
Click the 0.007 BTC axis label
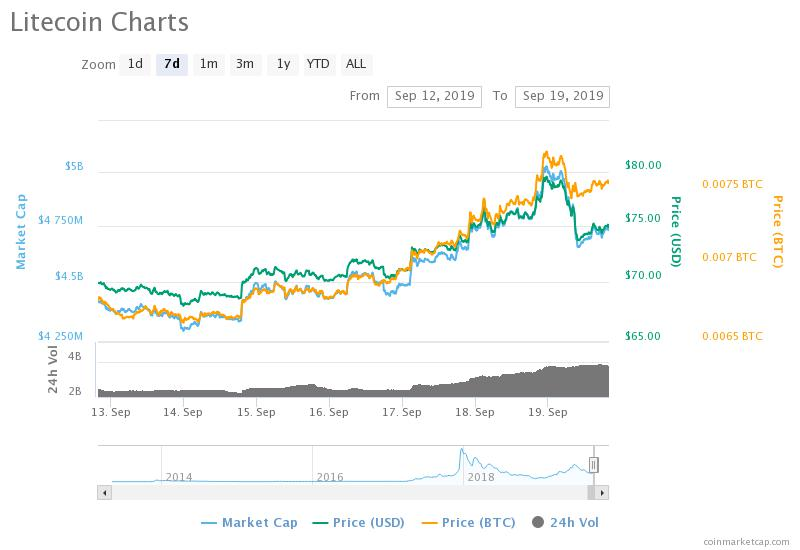(x=729, y=257)
